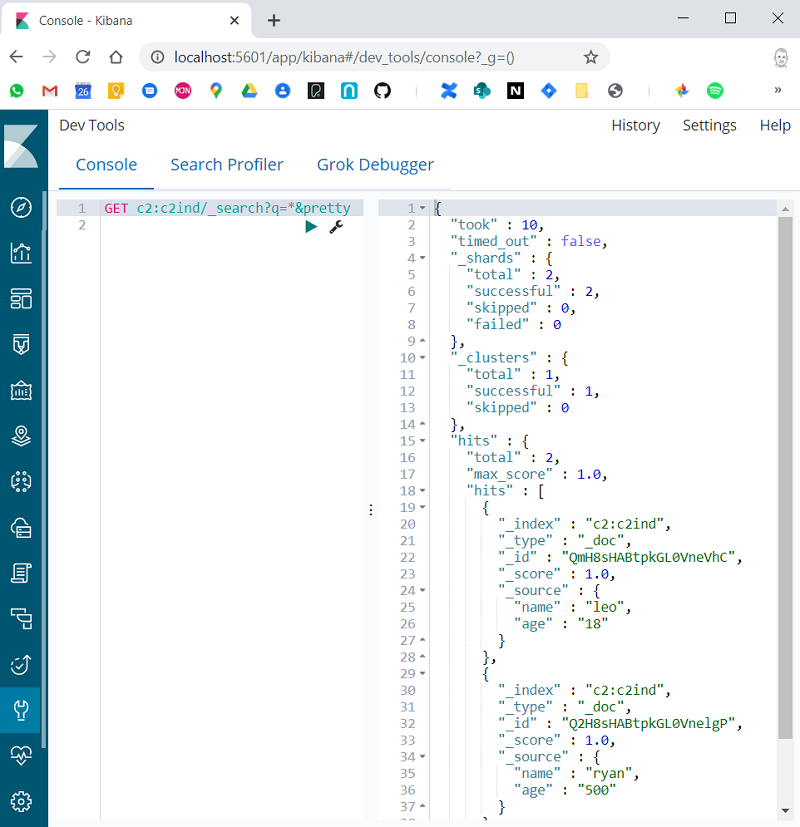This screenshot has height=827, width=800.
Task: Collapse the "_shards" block fold arrow
Action: pyautogui.click(x=422, y=258)
